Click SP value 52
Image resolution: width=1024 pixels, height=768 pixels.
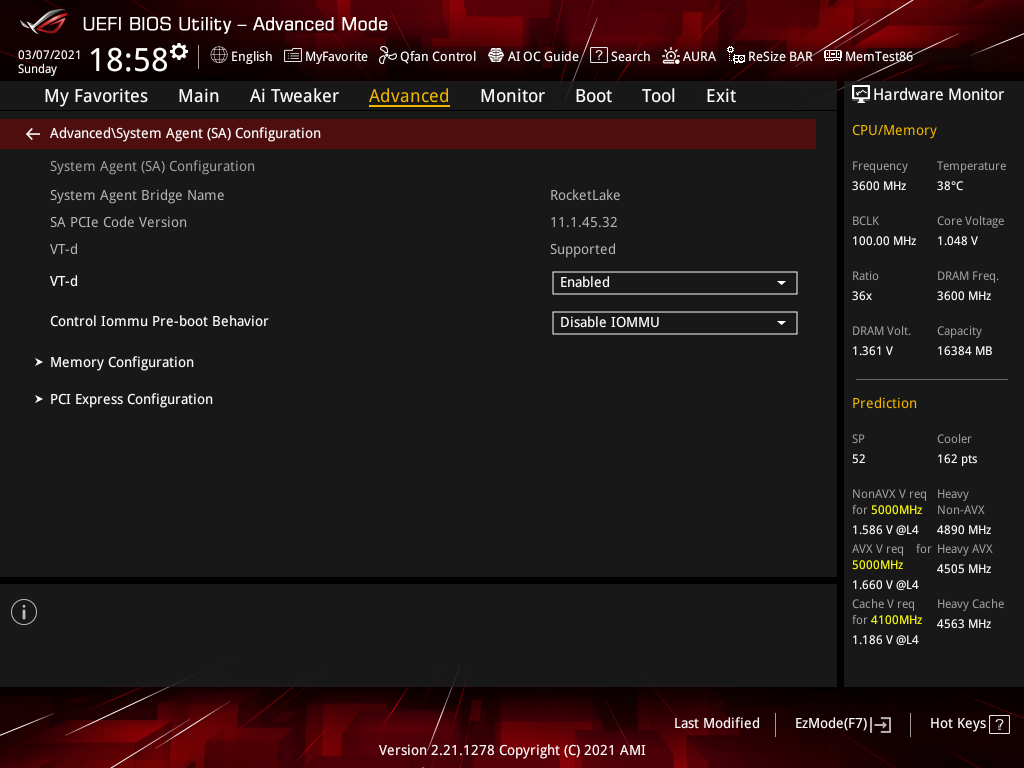click(859, 459)
